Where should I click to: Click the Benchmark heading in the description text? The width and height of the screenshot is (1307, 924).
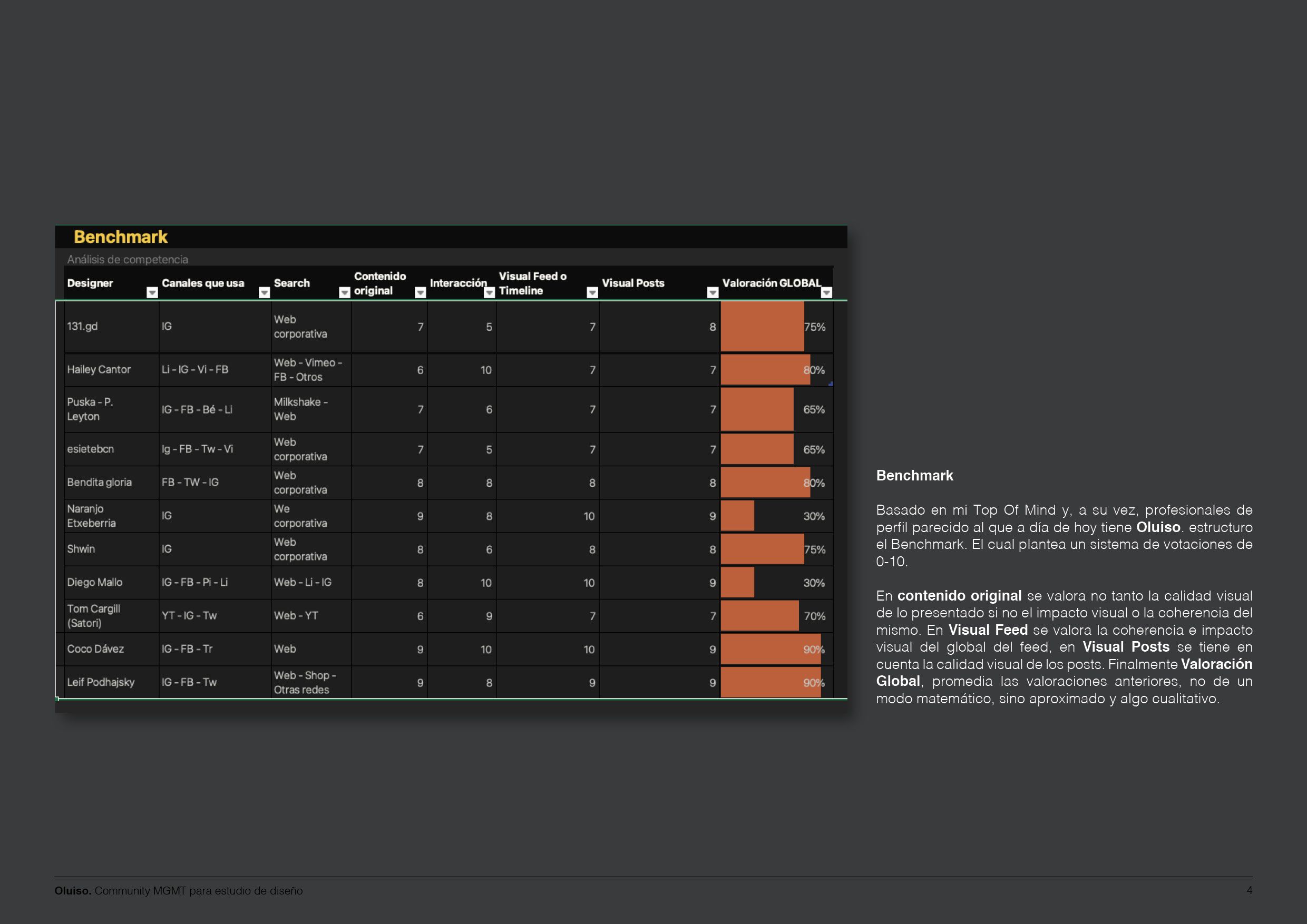click(x=914, y=476)
